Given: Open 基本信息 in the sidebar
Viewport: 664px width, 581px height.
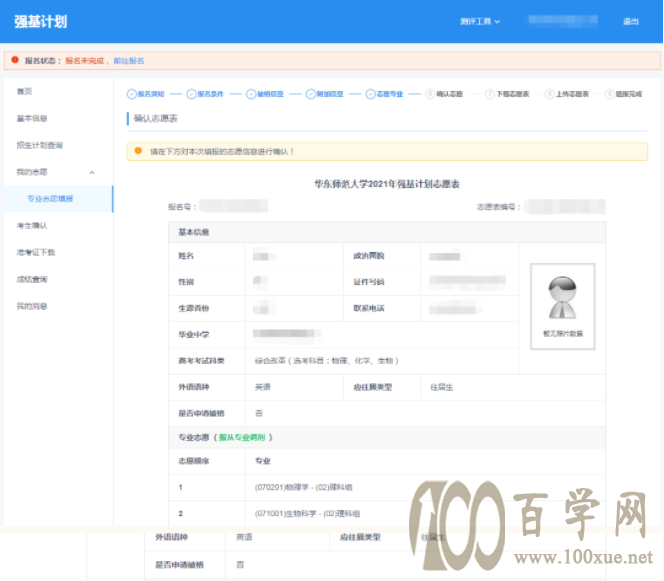Looking at the screenshot, I should [x=32, y=119].
